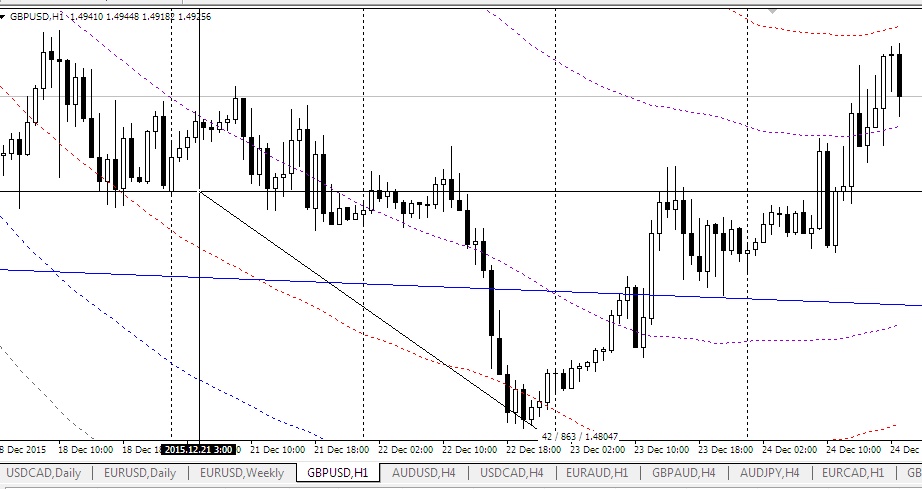922x489 pixels.
Task: Click the 24 Dec 02:00 time label
Action: pyautogui.click(x=790, y=450)
